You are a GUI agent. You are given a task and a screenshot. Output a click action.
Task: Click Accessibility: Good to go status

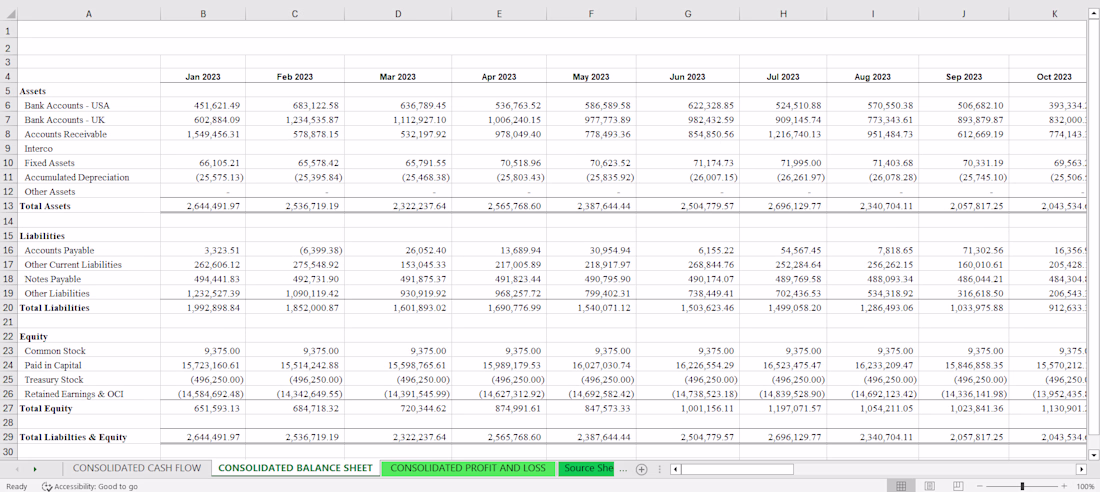tap(90, 486)
